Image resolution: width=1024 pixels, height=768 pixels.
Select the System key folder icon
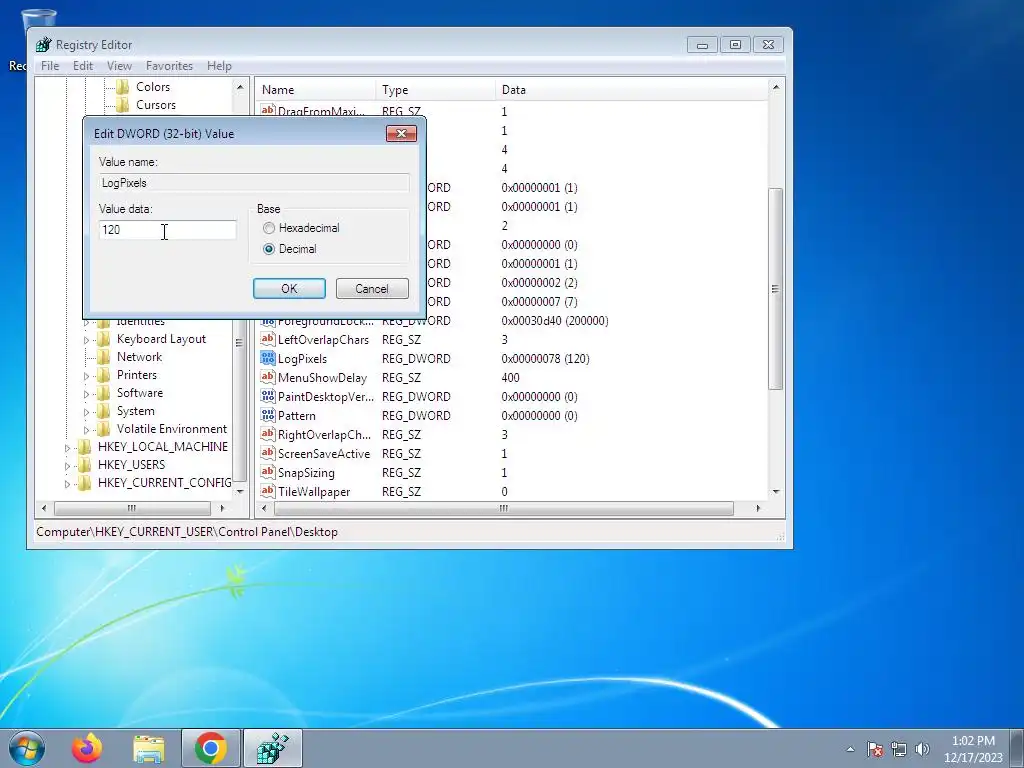click(x=103, y=411)
